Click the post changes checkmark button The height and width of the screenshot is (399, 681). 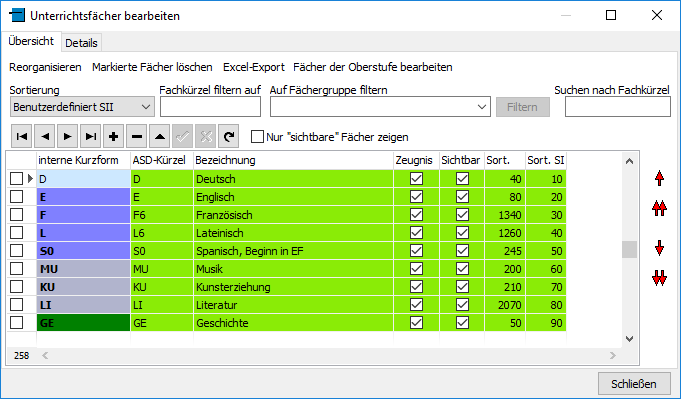point(183,137)
